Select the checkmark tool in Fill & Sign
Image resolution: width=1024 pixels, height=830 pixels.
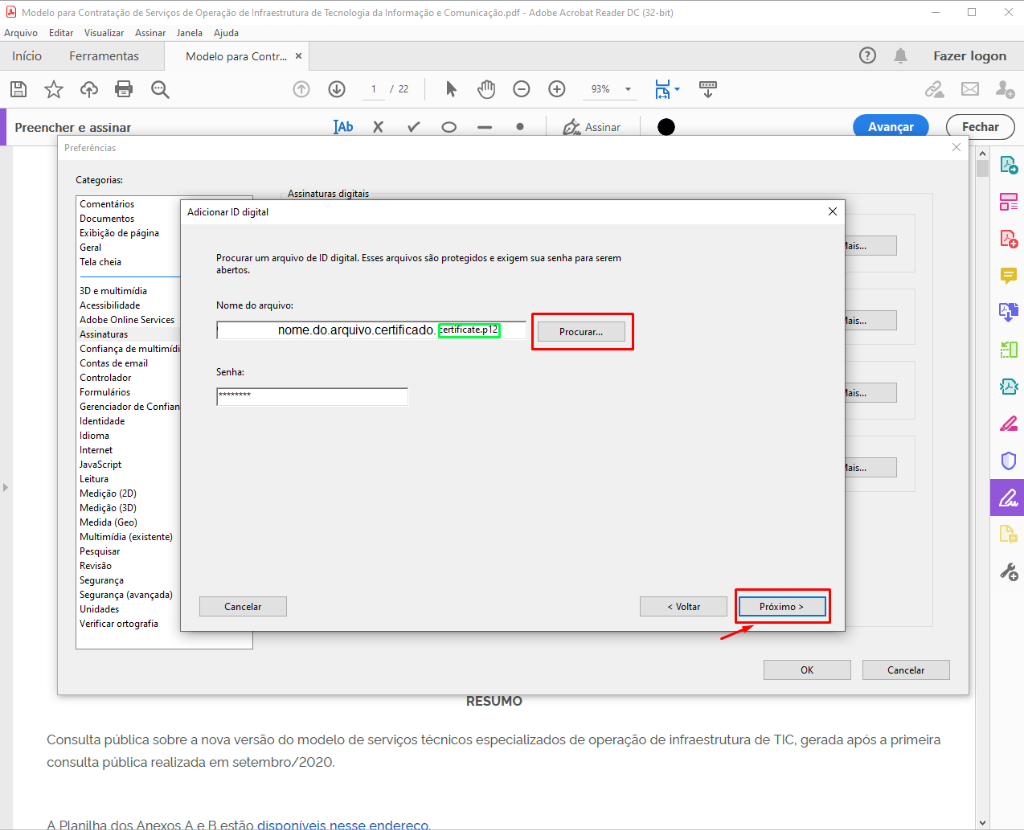click(413, 127)
